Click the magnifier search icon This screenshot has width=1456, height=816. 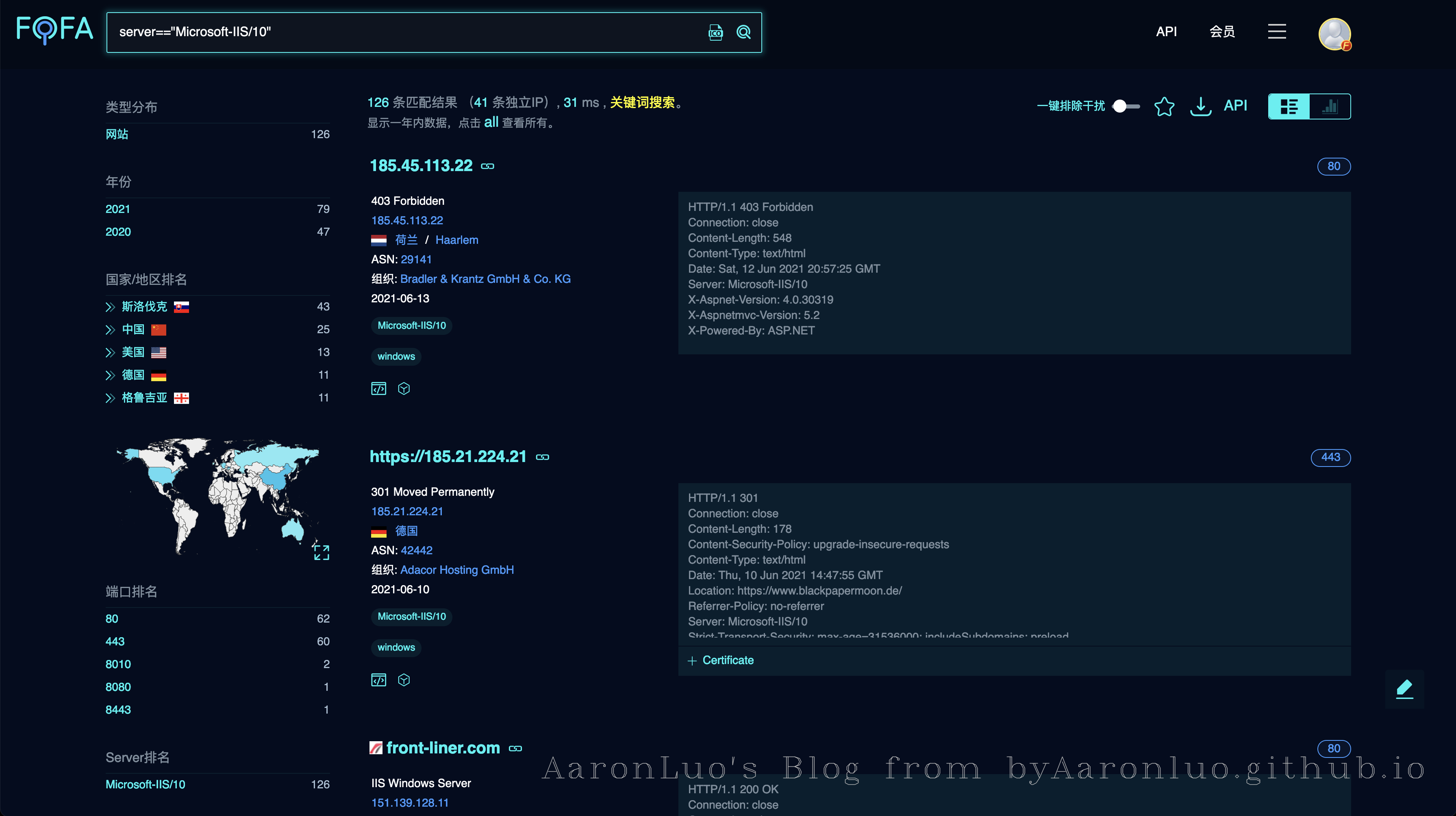[x=744, y=32]
